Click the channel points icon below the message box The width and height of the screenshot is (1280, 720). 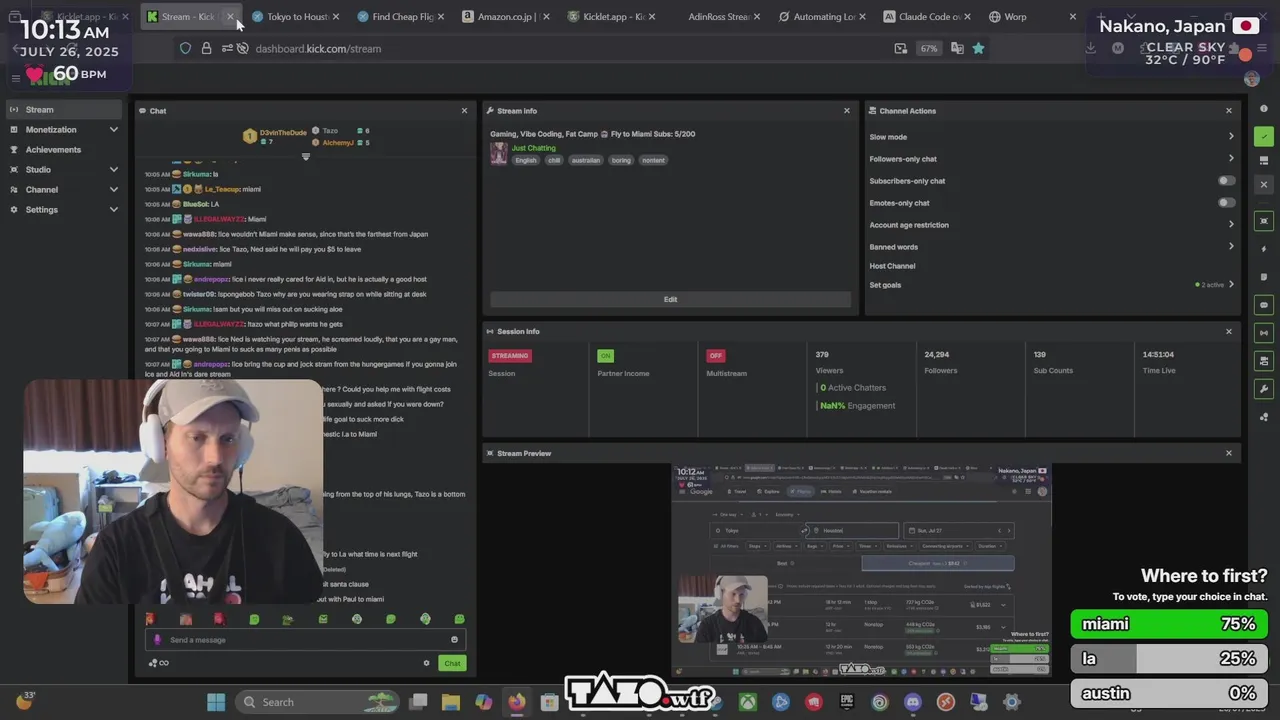coord(158,663)
